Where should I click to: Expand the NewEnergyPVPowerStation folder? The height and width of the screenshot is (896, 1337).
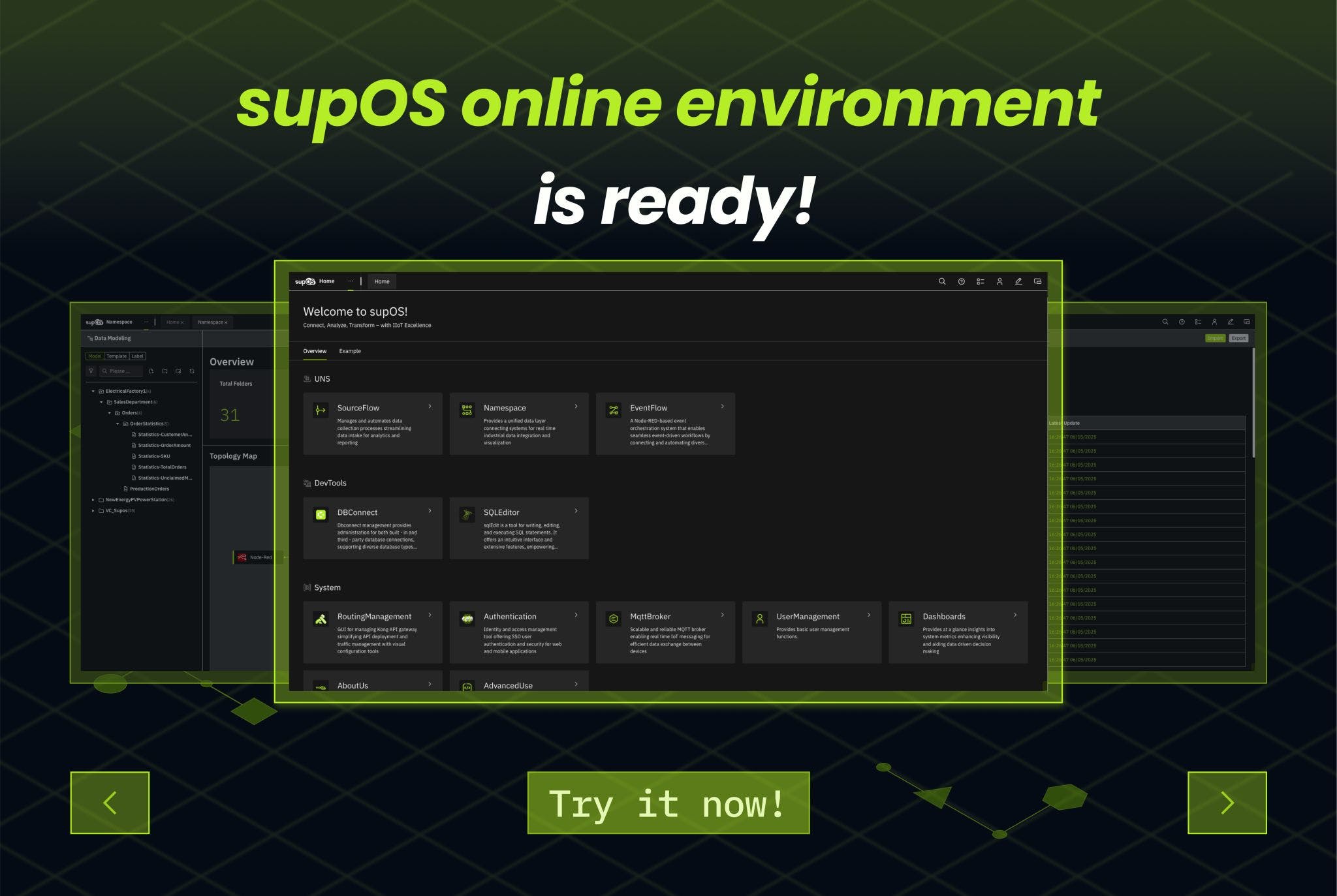click(93, 500)
